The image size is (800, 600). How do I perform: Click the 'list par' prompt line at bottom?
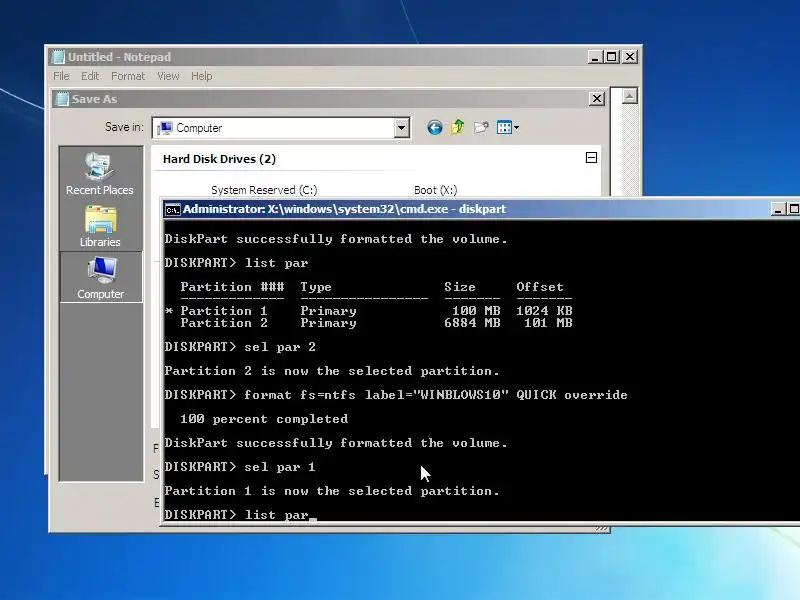[240, 514]
